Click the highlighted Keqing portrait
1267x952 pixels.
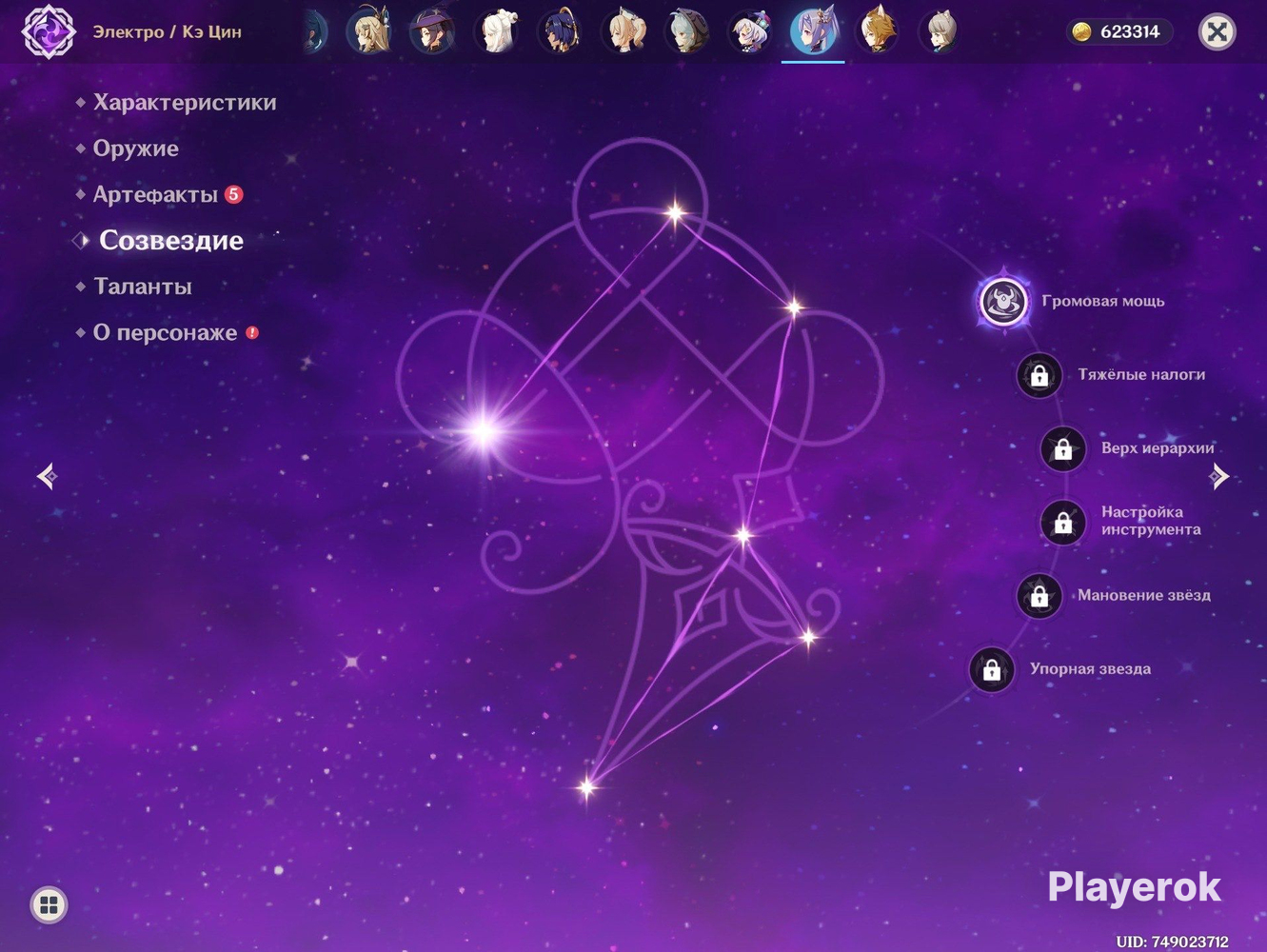pyautogui.click(x=813, y=31)
